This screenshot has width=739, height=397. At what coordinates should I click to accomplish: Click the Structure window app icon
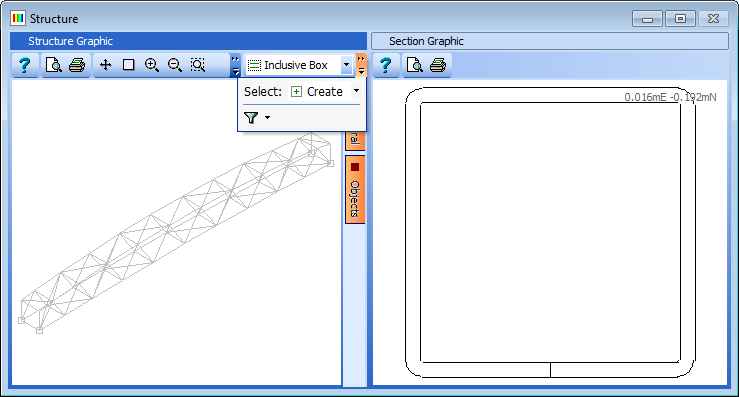point(18,18)
